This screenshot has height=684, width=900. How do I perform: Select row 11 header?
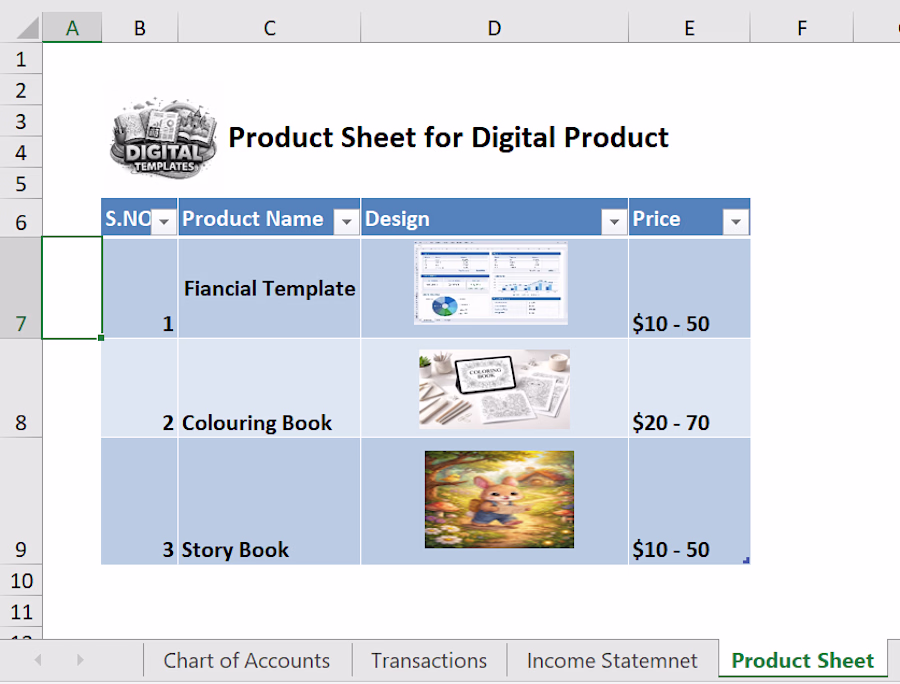[21, 612]
